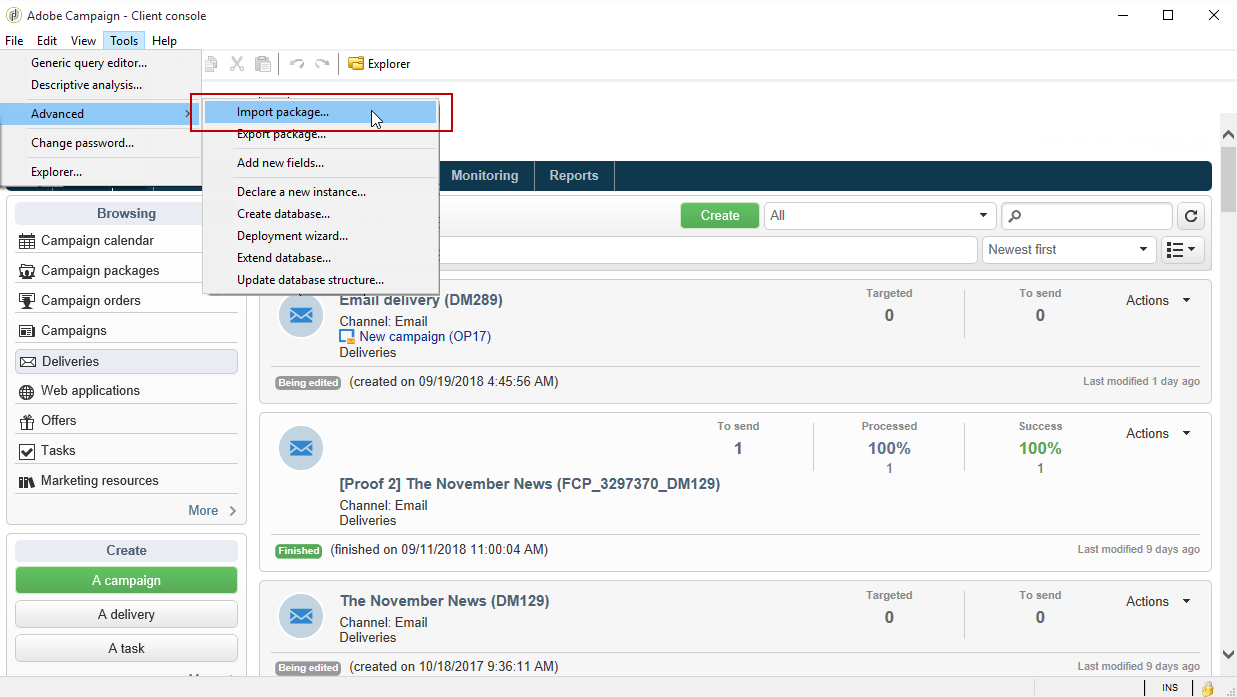Open the Help menu
1237x697 pixels.
coord(165,41)
